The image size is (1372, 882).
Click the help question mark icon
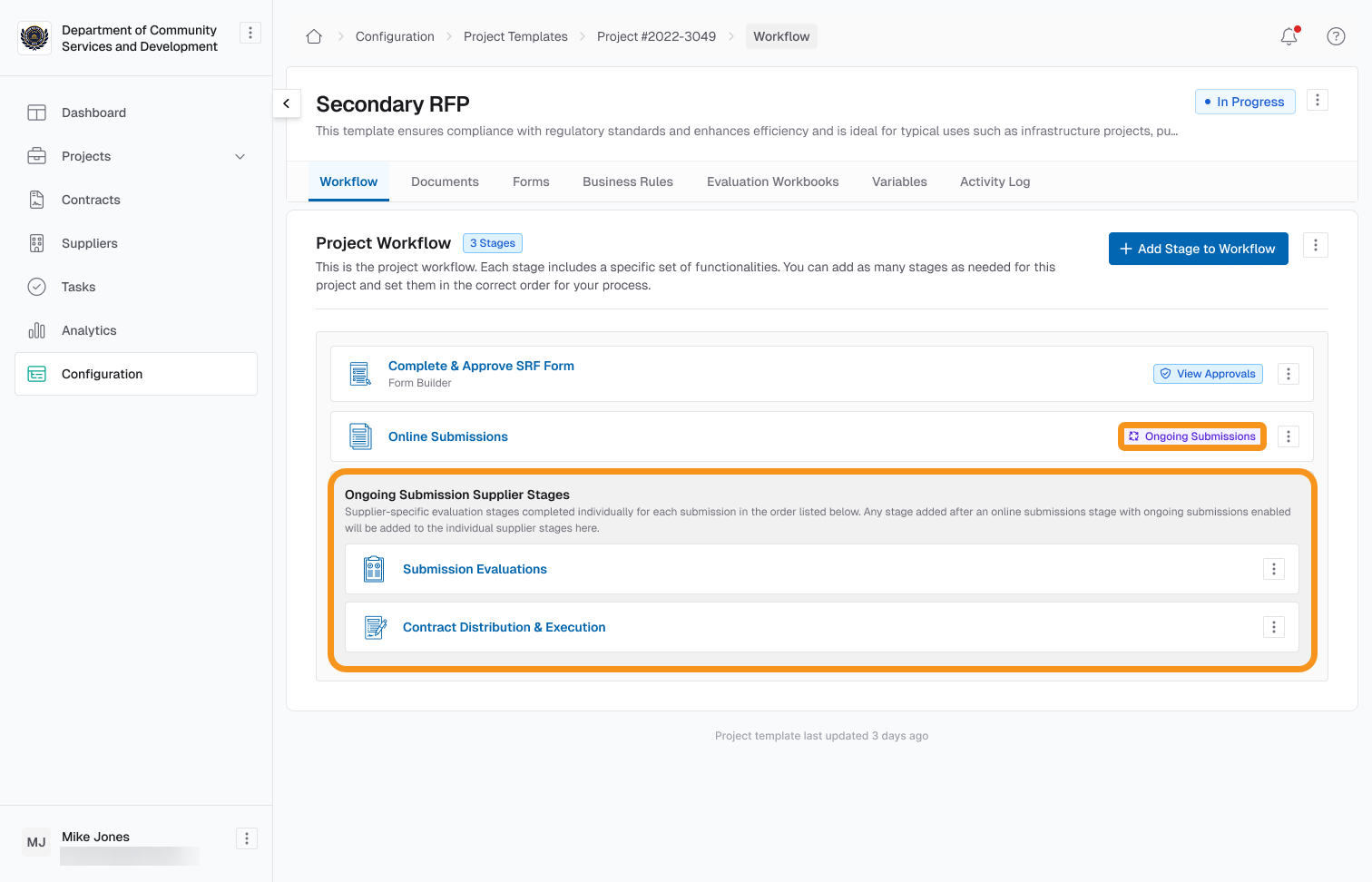[x=1336, y=36]
